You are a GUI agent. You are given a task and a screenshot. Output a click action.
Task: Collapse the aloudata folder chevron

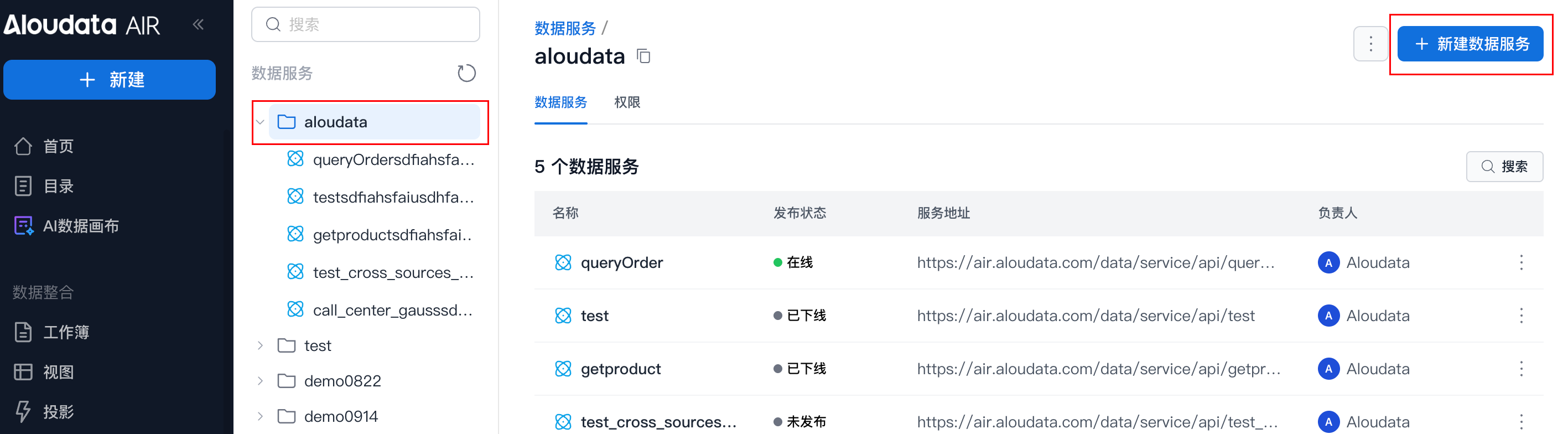pyautogui.click(x=261, y=122)
